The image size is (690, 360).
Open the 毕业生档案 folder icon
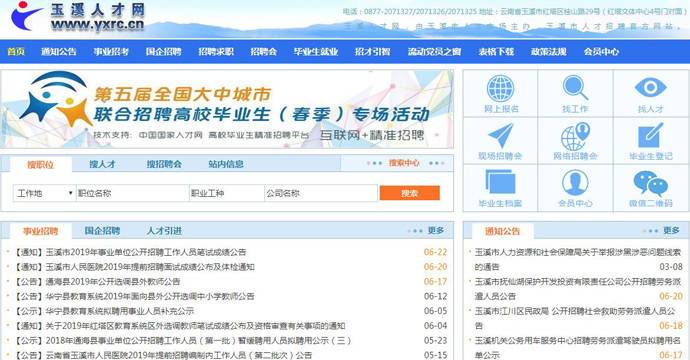pos(500,182)
